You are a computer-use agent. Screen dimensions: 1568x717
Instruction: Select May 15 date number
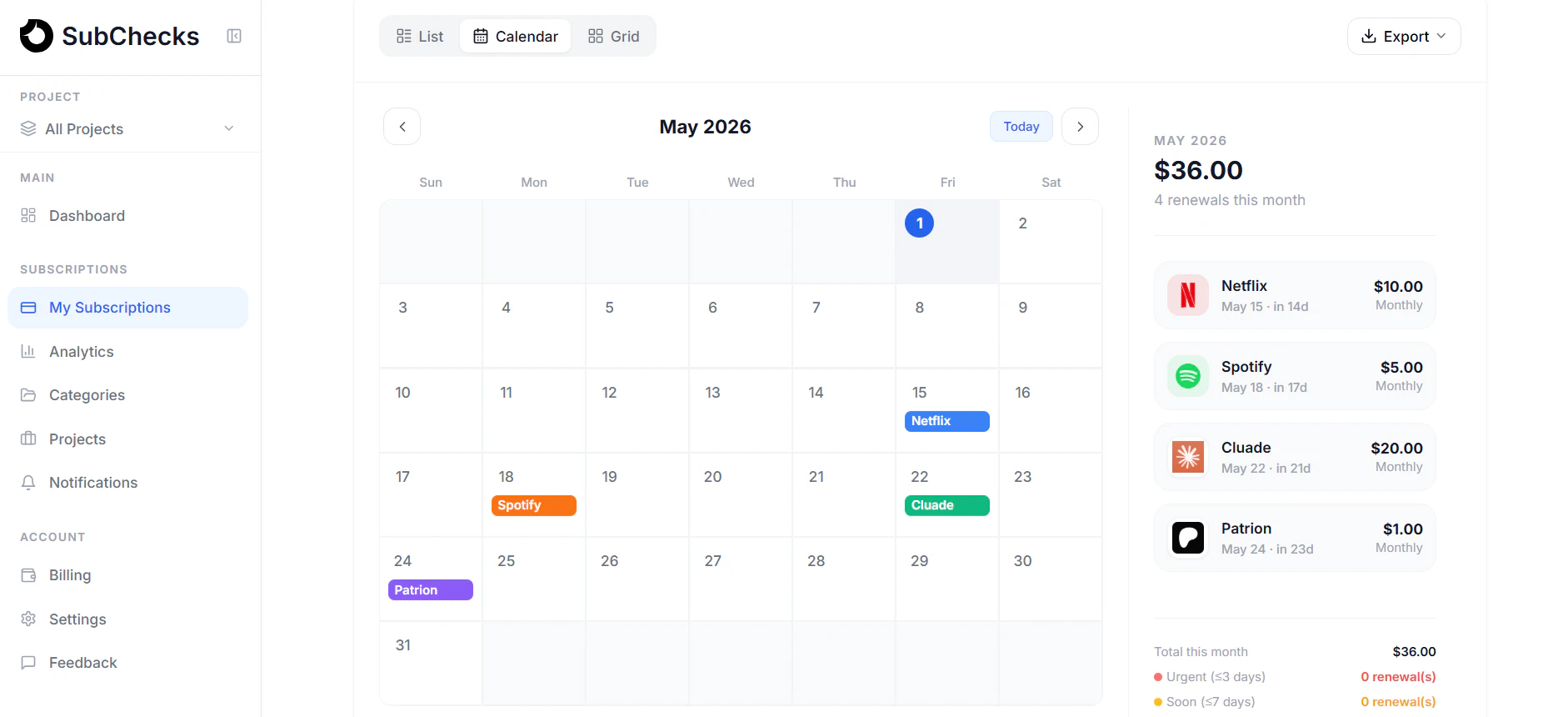(x=919, y=392)
